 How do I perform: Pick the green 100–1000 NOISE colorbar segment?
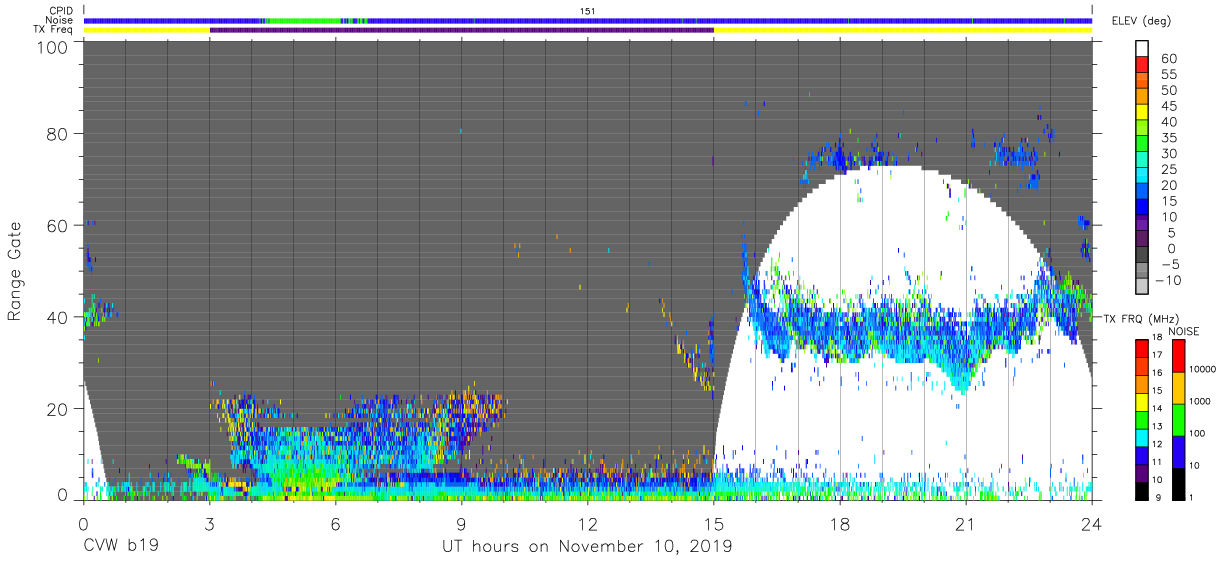(x=1179, y=420)
